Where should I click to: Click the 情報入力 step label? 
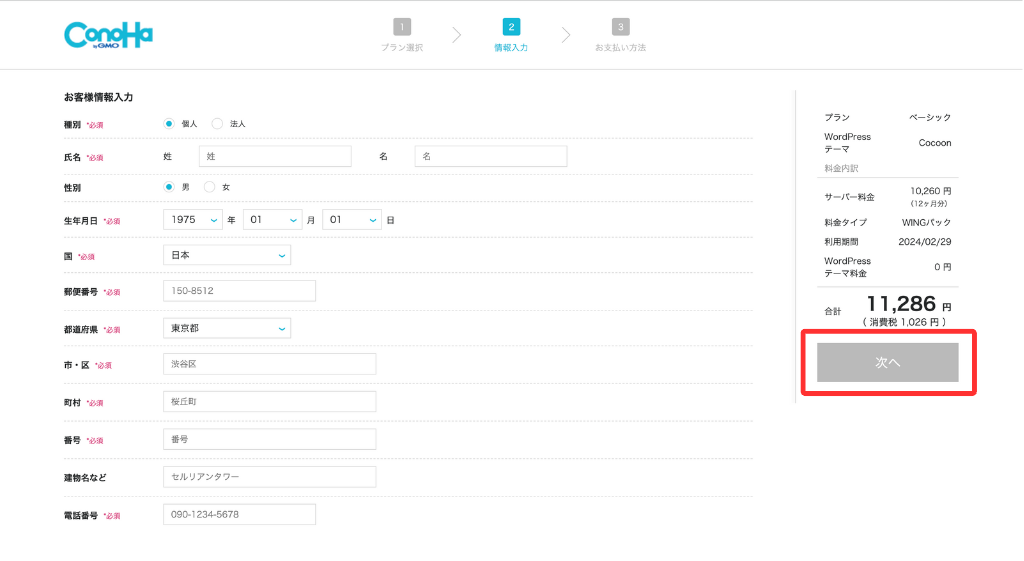(511, 48)
